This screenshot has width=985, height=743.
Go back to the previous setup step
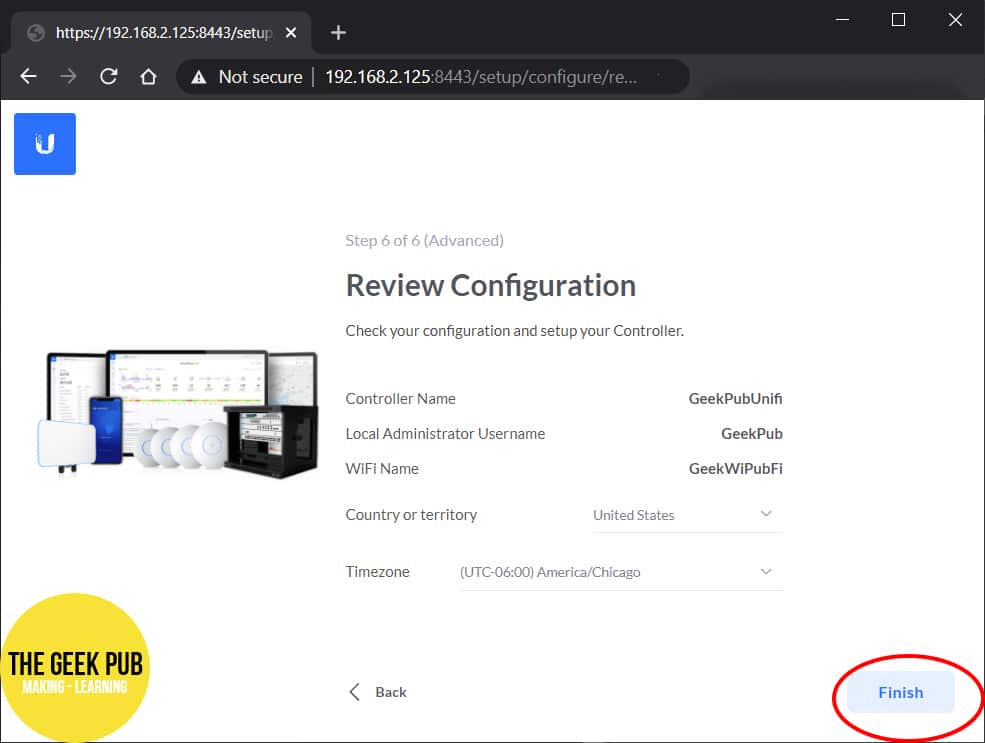coord(378,692)
